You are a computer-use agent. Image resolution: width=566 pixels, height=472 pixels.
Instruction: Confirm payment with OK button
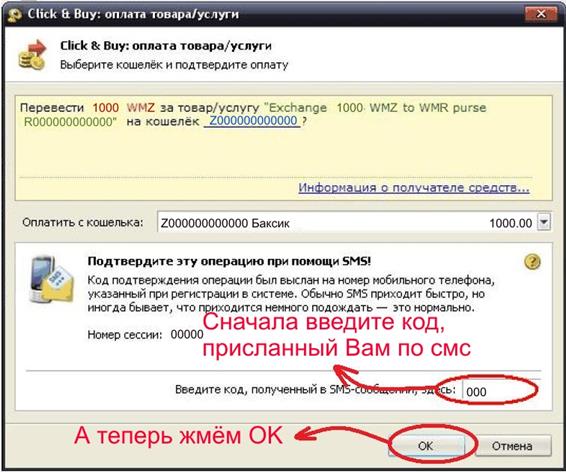tap(426, 446)
